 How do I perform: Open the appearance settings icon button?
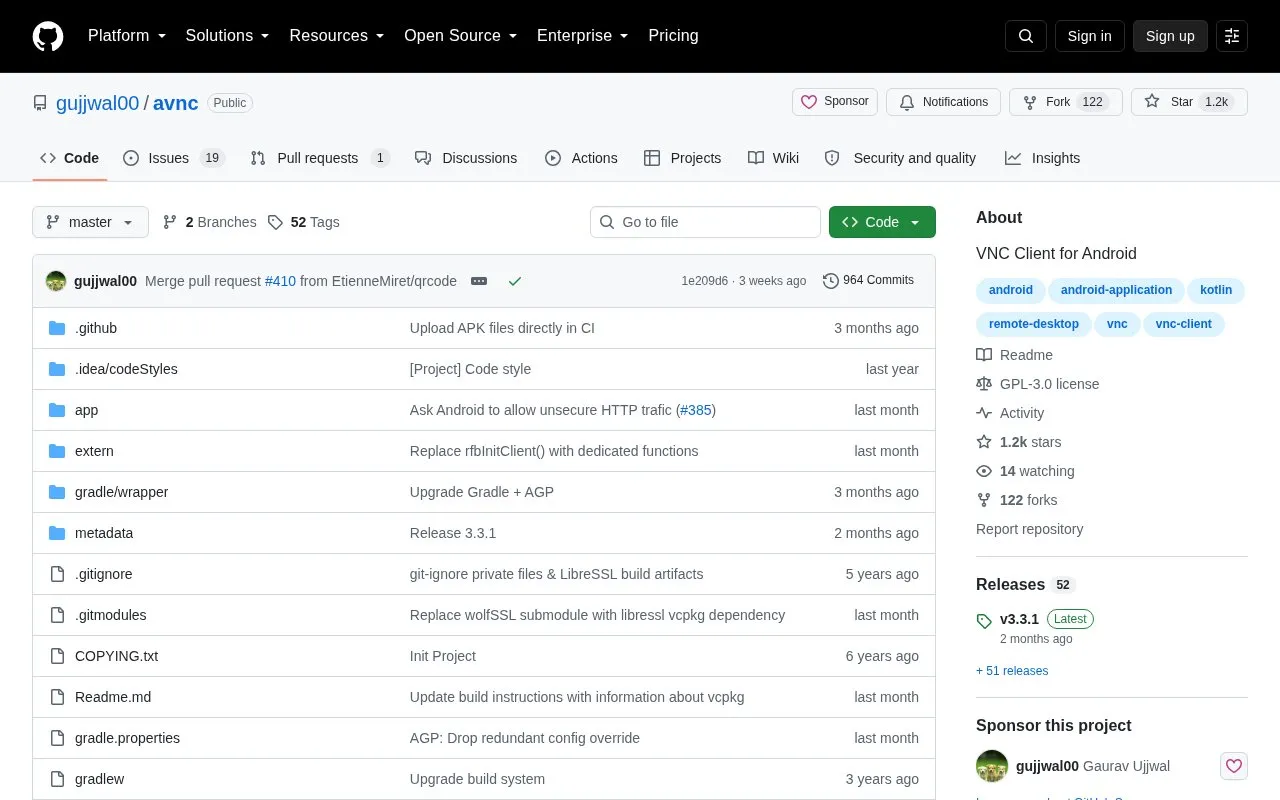[1232, 36]
